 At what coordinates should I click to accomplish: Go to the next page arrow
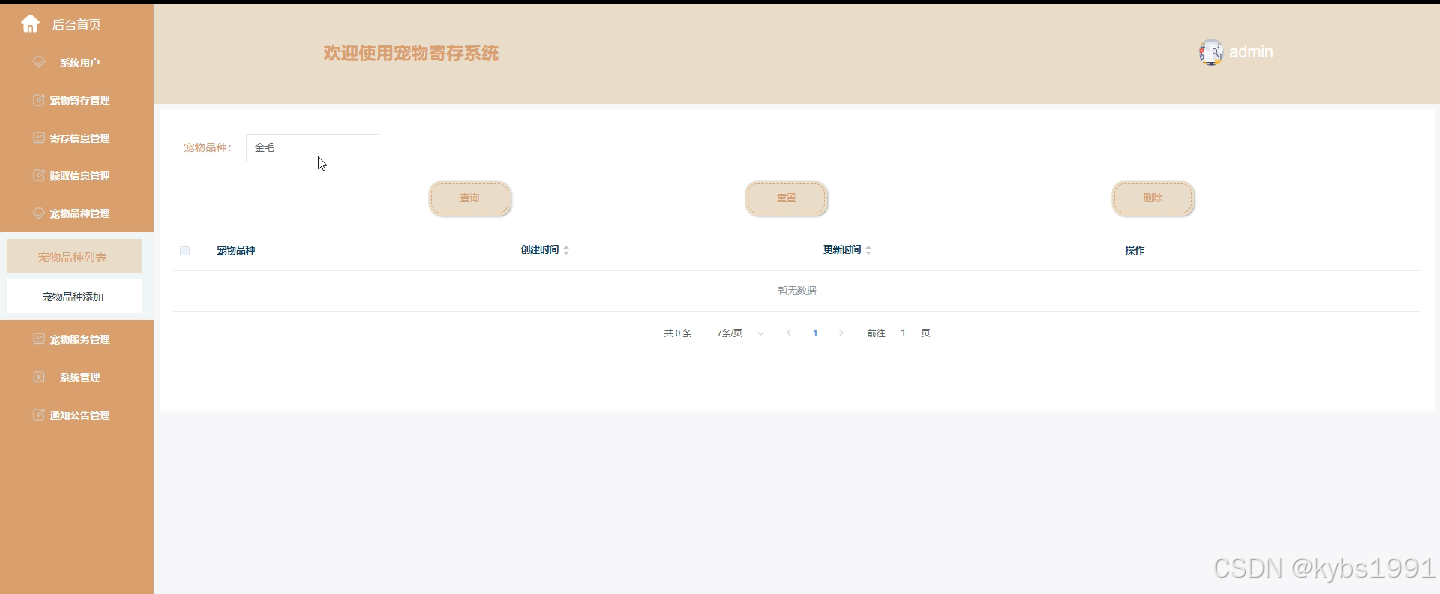841,333
